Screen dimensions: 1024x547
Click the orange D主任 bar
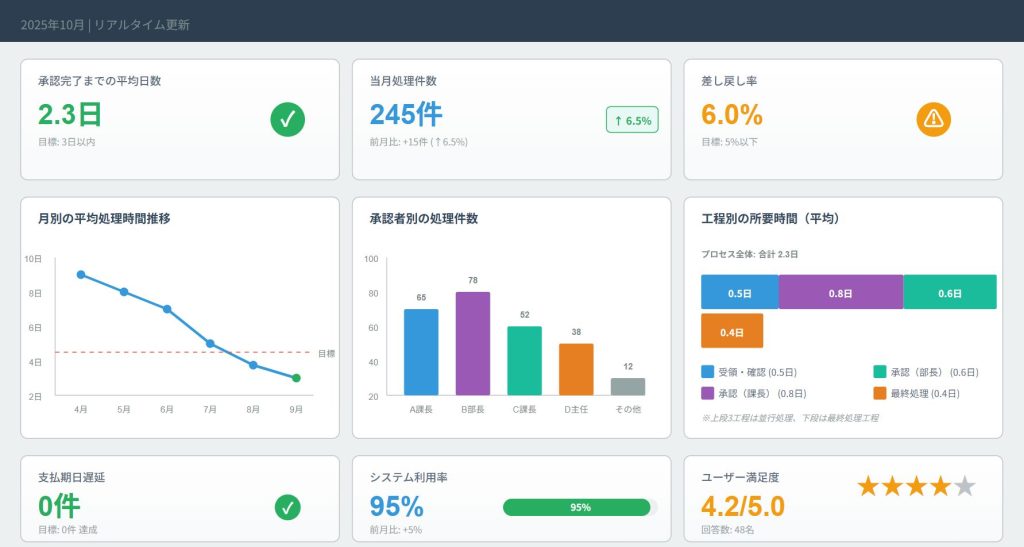576,370
